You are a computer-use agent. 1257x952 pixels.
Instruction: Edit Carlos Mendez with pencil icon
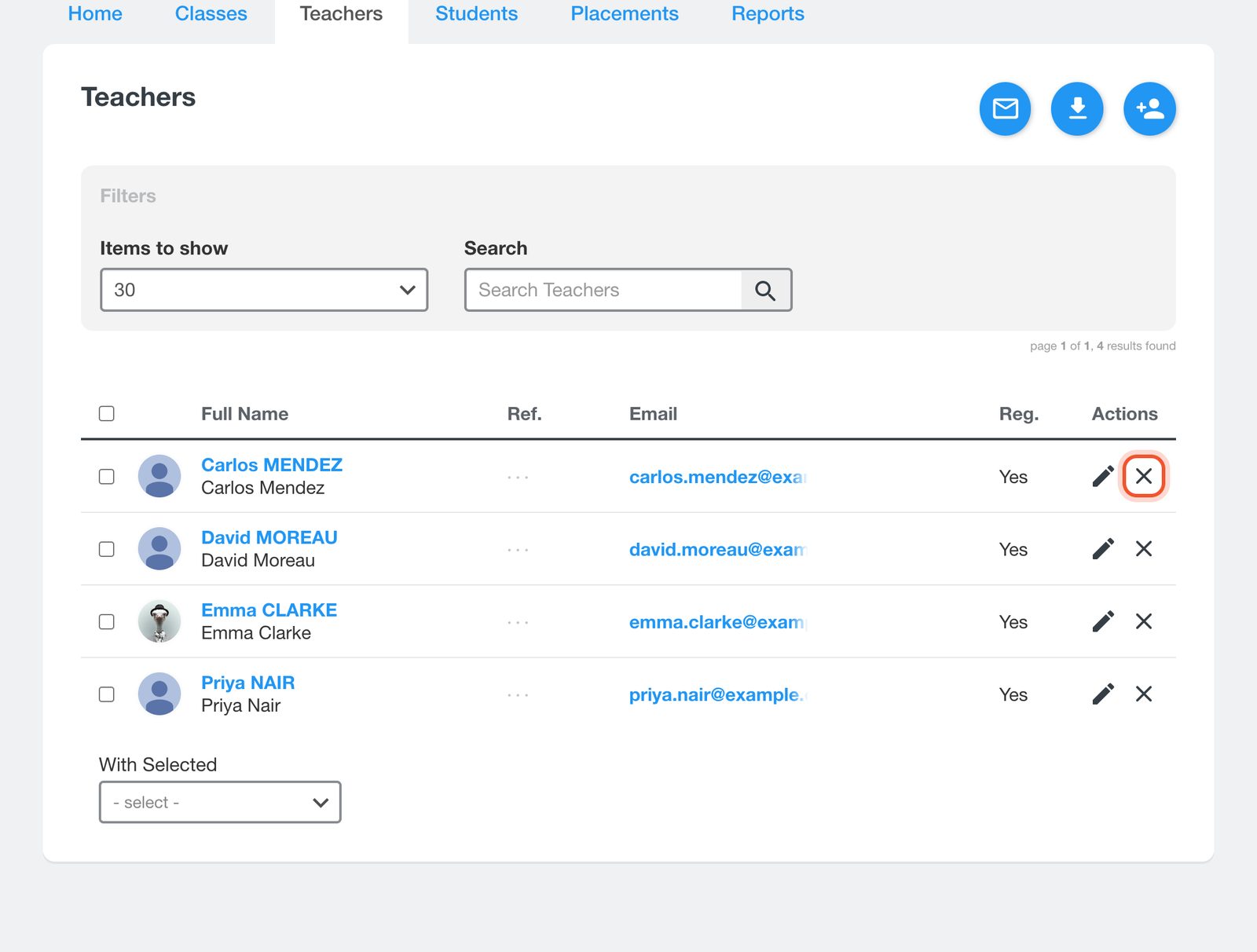[x=1103, y=476]
